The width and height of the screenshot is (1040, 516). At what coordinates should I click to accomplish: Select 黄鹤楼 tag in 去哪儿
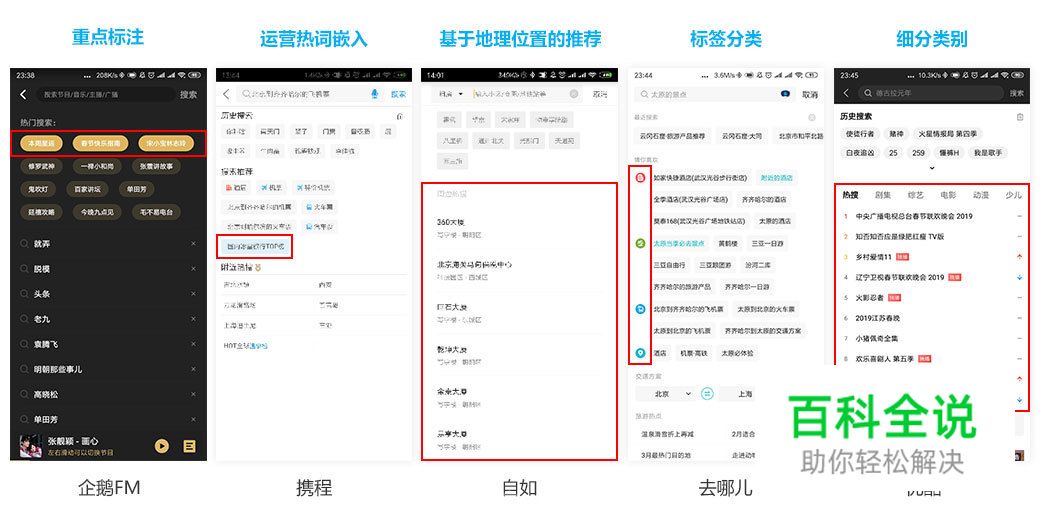tap(728, 243)
